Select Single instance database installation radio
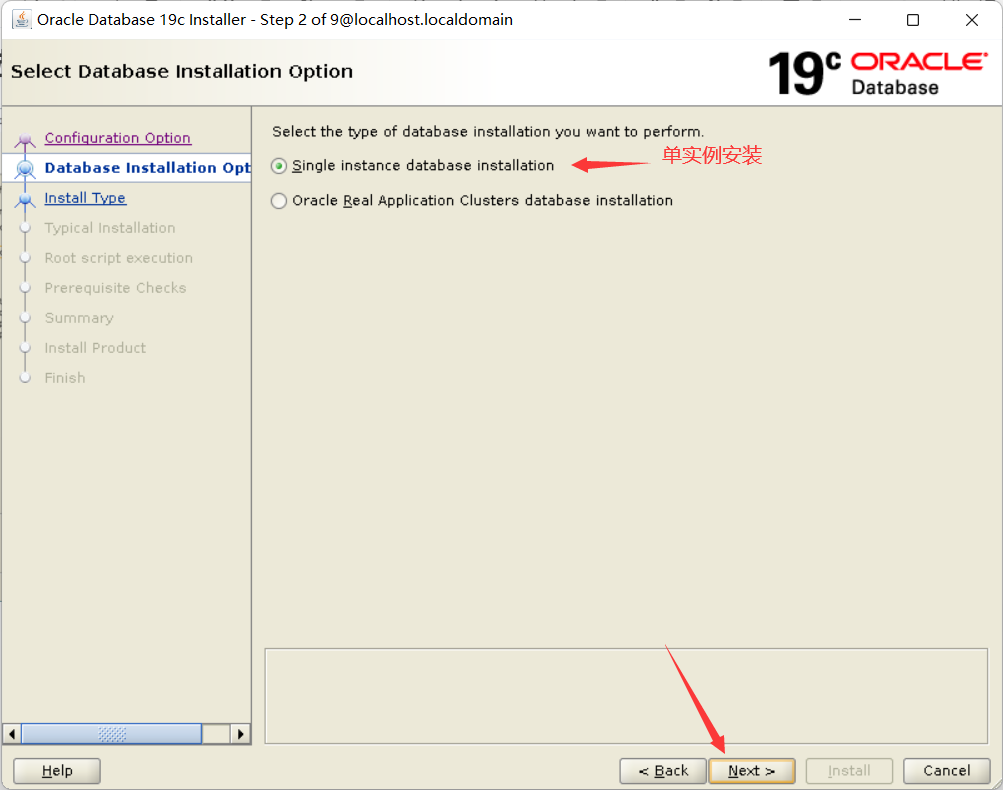Viewport: 1003px width, 790px height. [x=279, y=166]
